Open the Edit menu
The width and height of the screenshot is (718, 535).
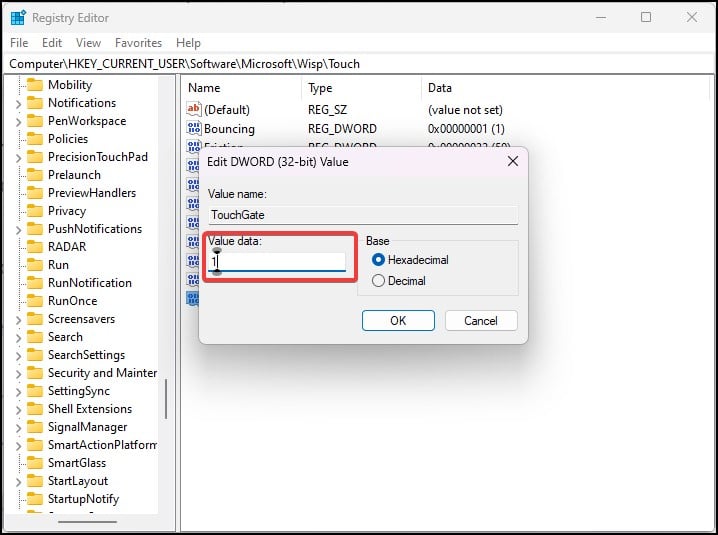click(x=52, y=43)
